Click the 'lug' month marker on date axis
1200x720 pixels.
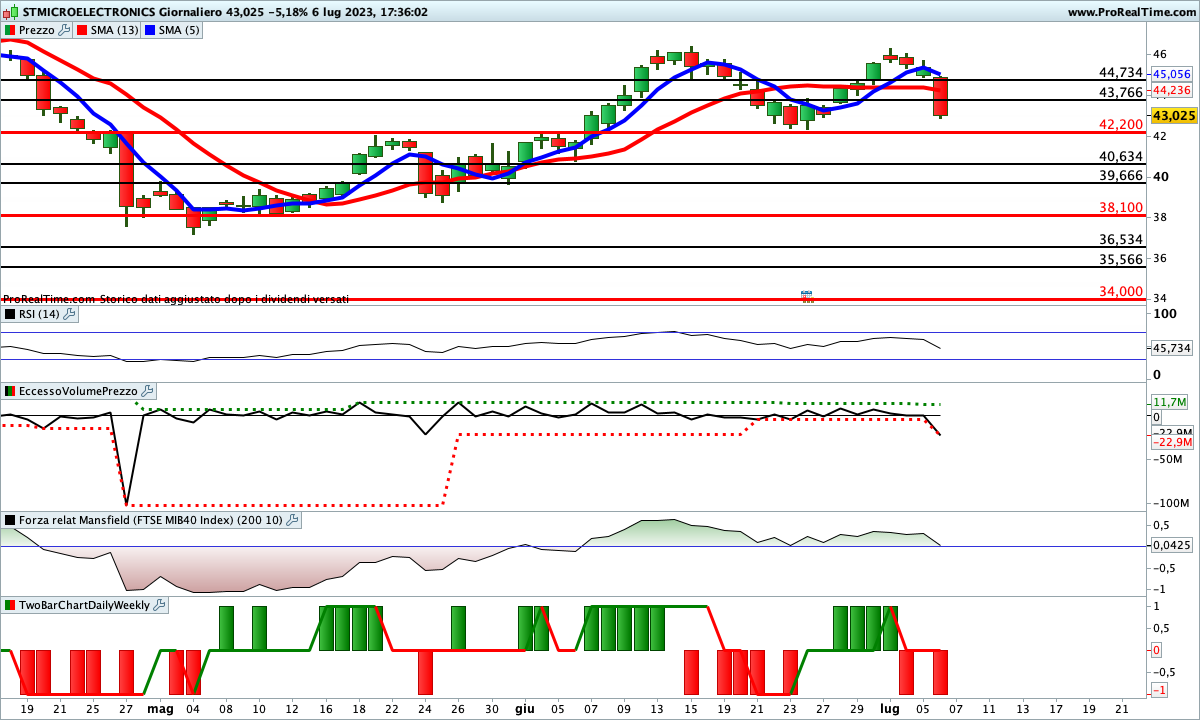[889, 708]
